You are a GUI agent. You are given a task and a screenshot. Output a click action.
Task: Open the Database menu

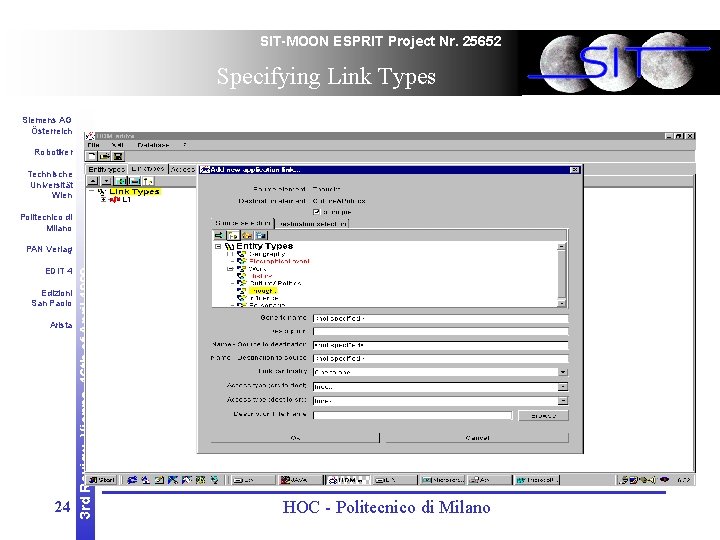(153, 145)
